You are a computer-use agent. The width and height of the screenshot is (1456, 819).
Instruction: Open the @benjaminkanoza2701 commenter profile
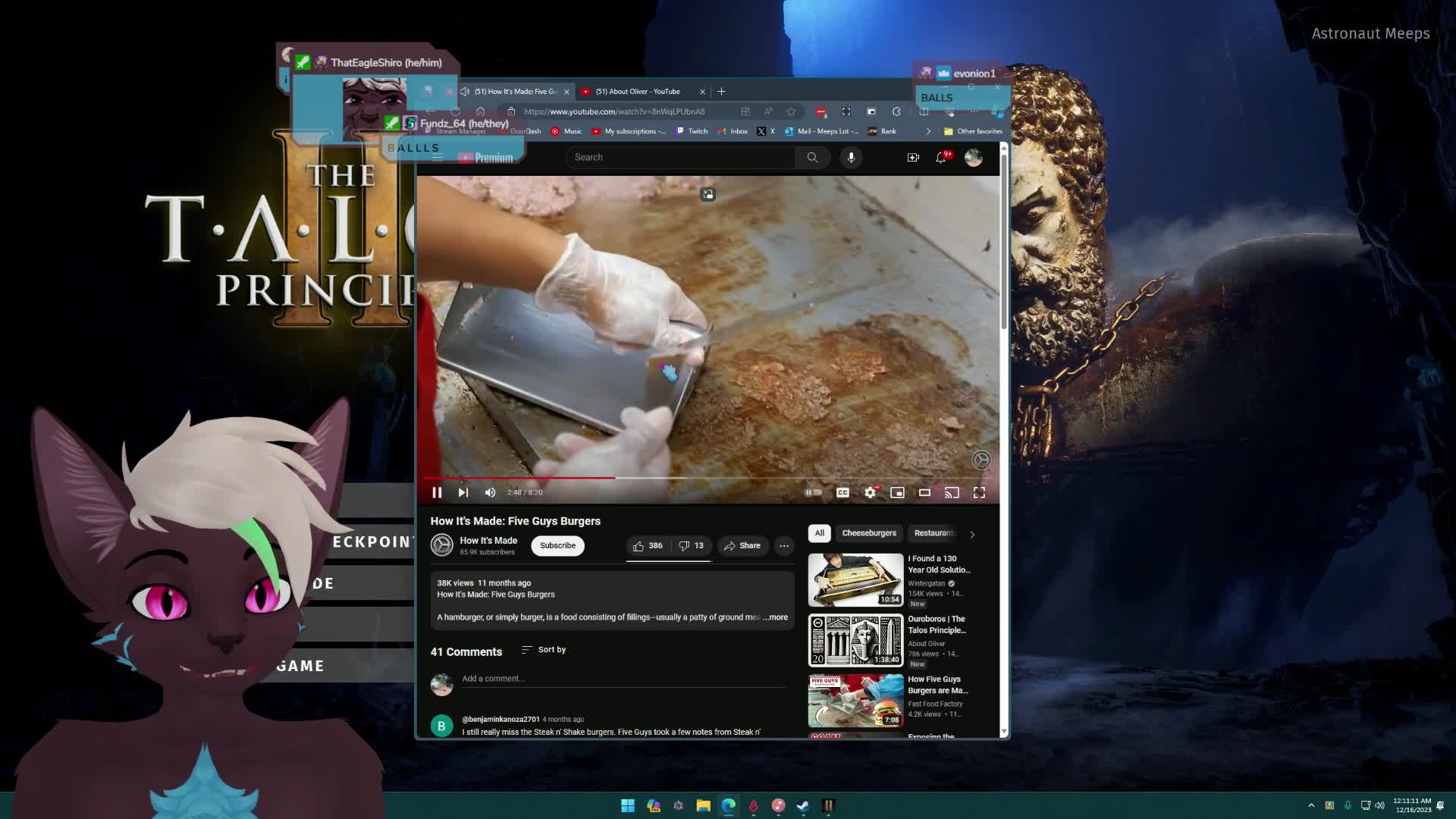click(500, 719)
